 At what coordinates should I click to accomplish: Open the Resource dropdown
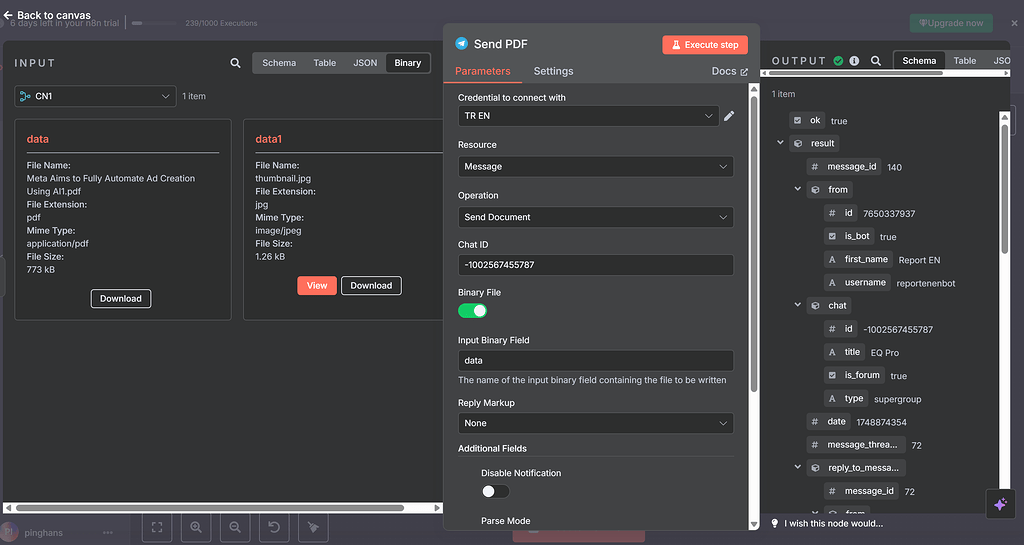(x=595, y=167)
